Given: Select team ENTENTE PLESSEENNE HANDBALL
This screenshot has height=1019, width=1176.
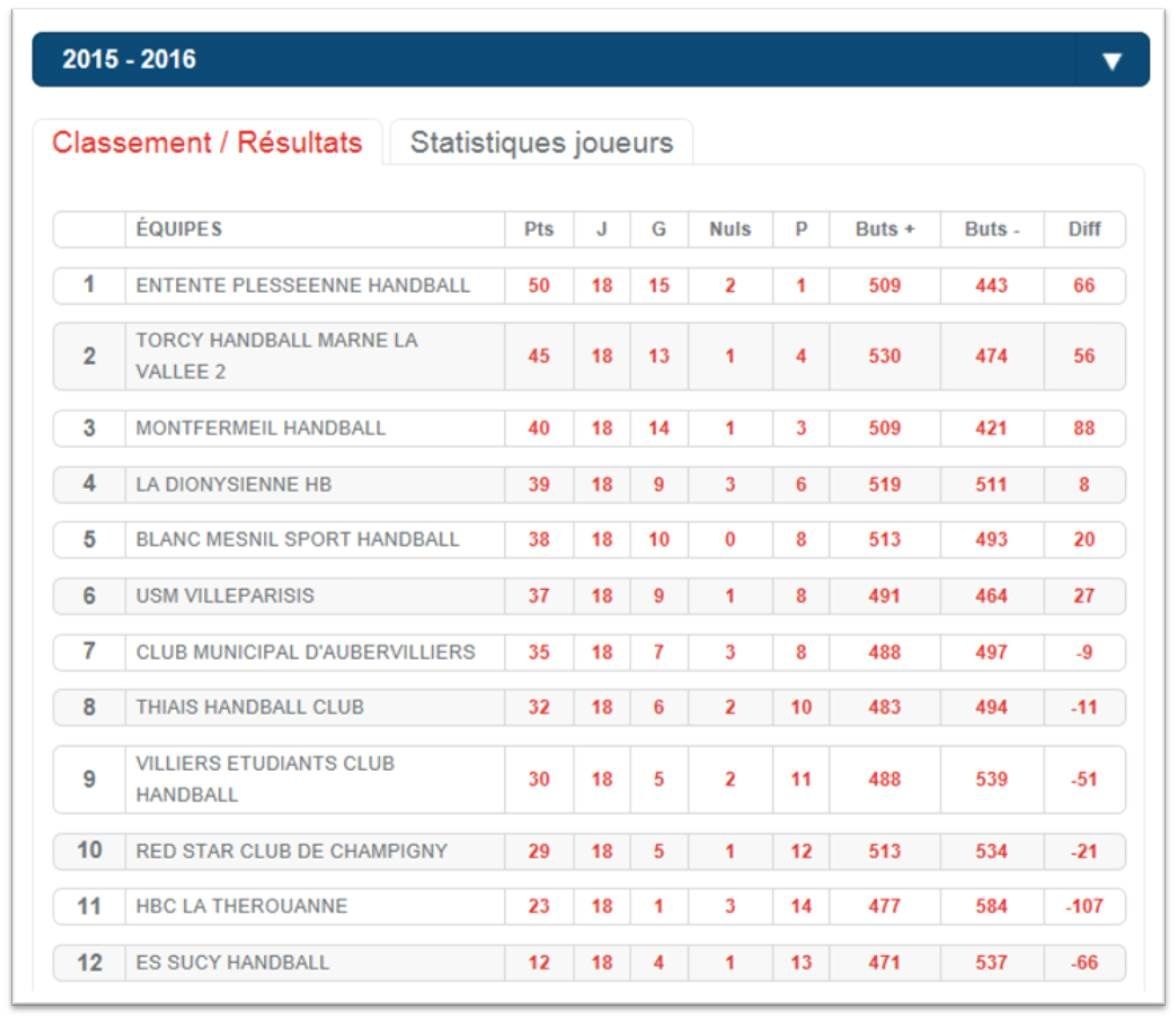Looking at the screenshot, I should point(303,286).
